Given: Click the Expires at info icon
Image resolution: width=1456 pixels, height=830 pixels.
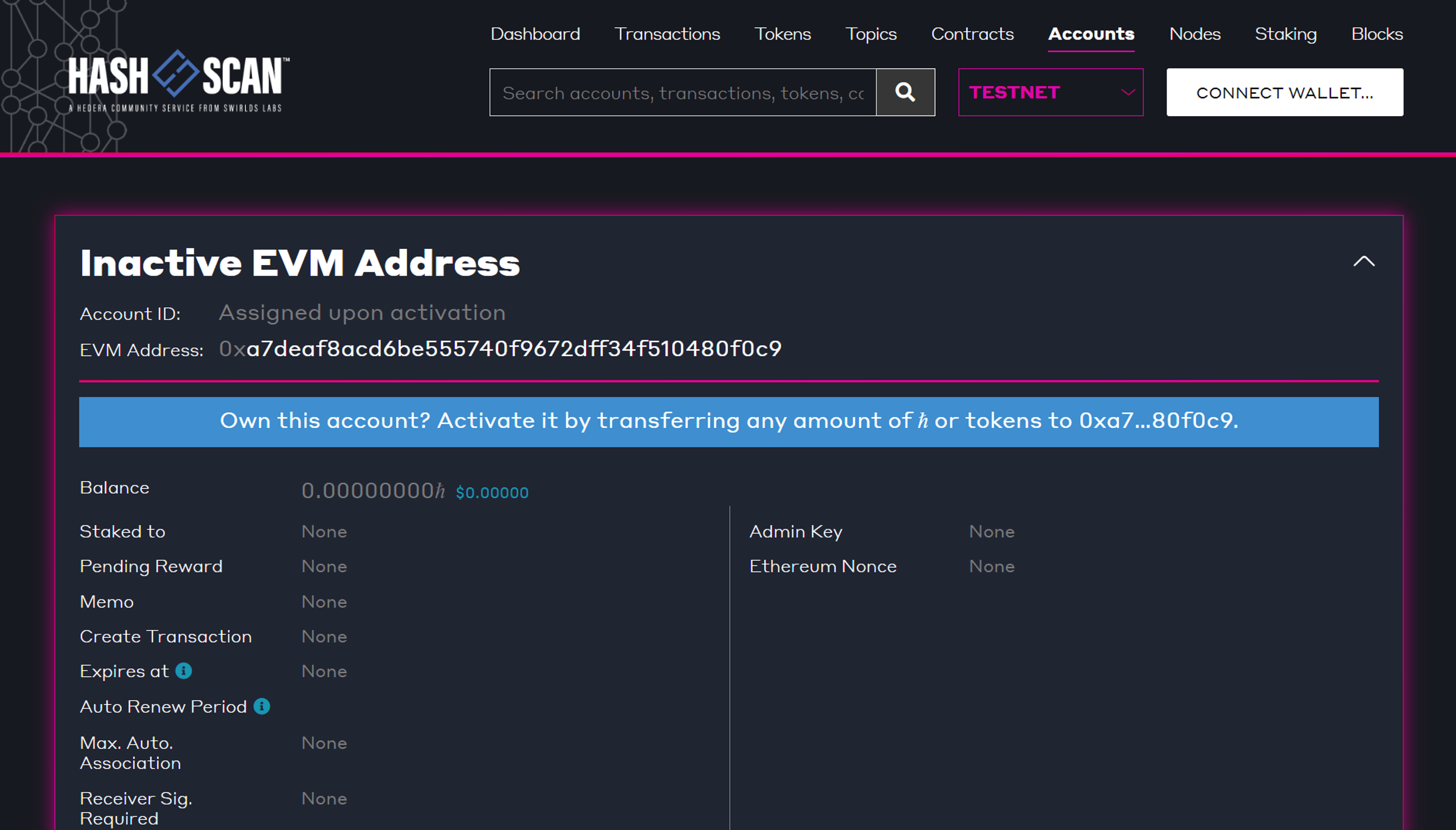Looking at the screenshot, I should 183,671.
